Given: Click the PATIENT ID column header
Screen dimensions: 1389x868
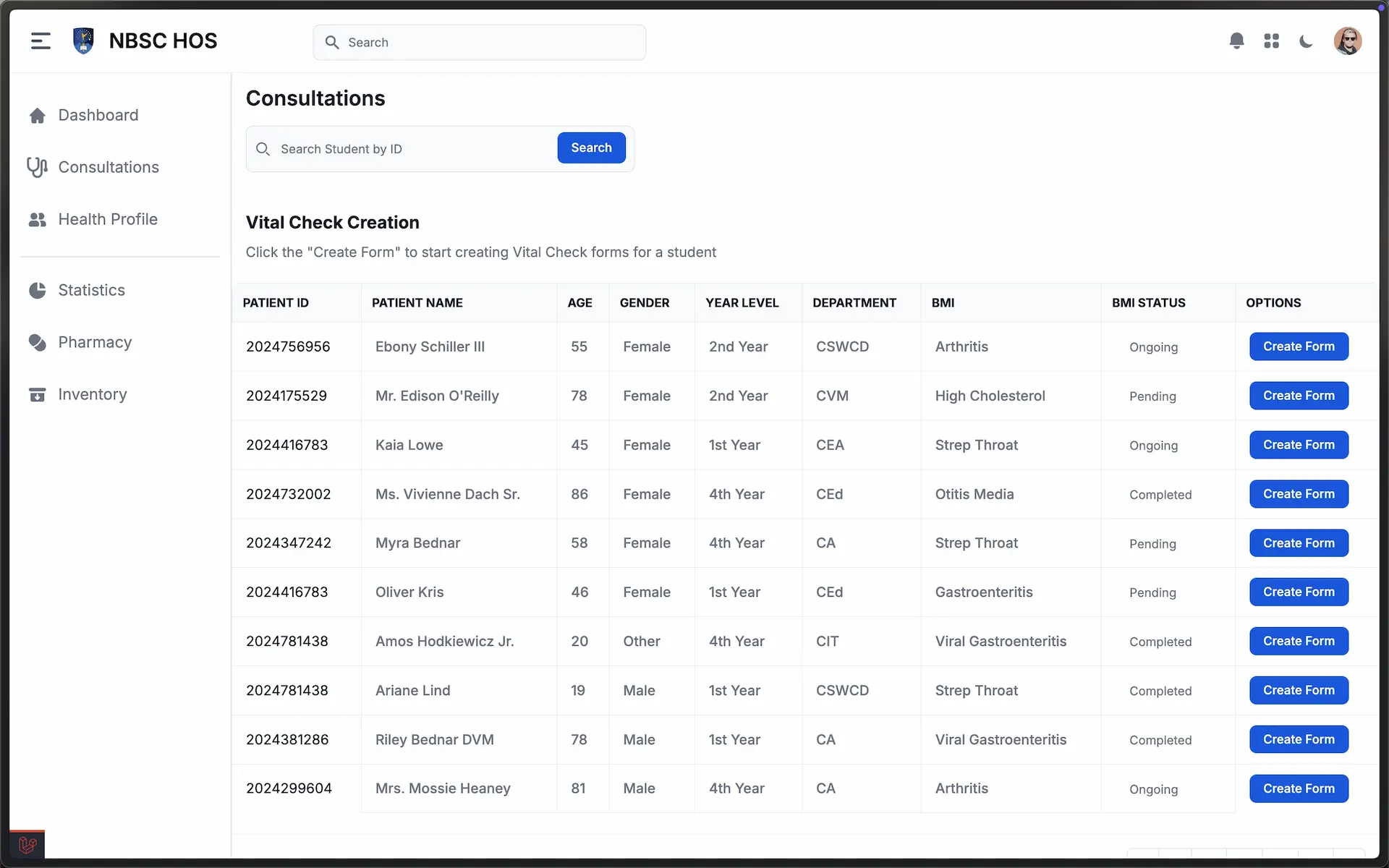Looking at the screenshot, I should coord(276,303).
